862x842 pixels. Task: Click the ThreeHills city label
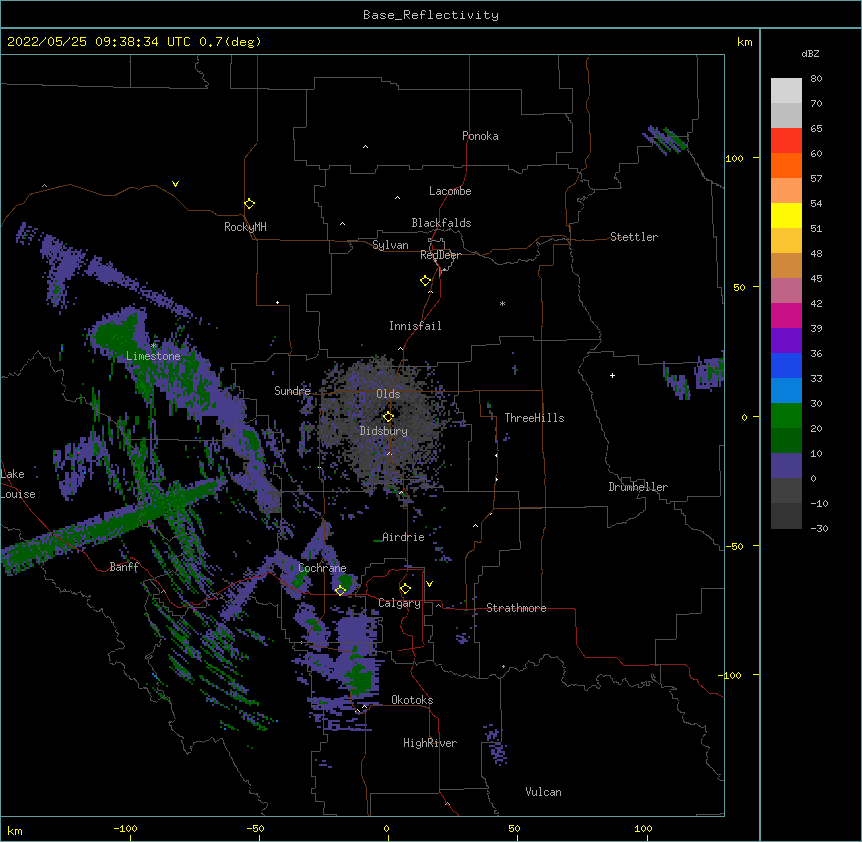point(534,418)
